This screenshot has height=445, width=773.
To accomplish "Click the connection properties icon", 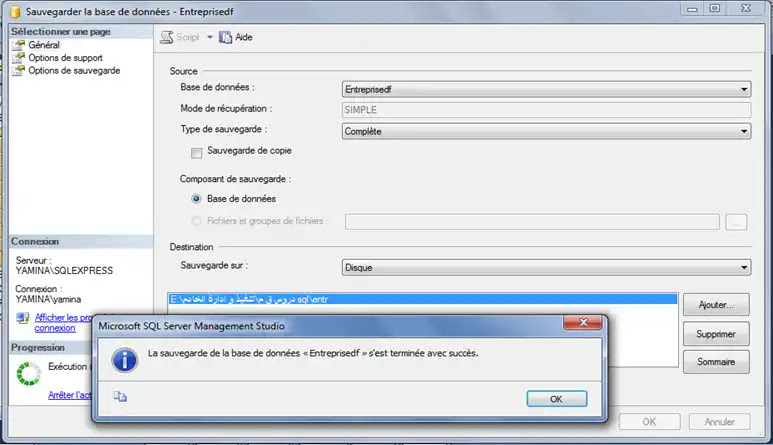I will point(22,318).
